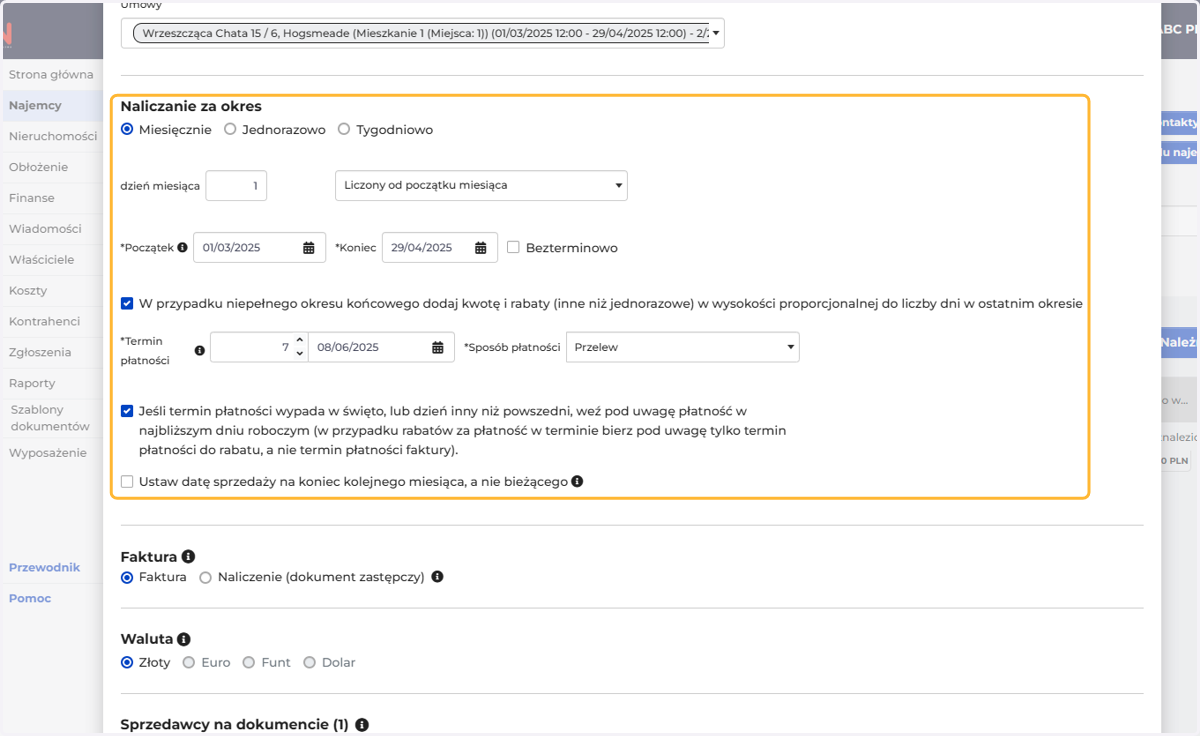Open Nieruchomości in the sidebar
The image size is (1200, 736).
(x=51, y=136)
